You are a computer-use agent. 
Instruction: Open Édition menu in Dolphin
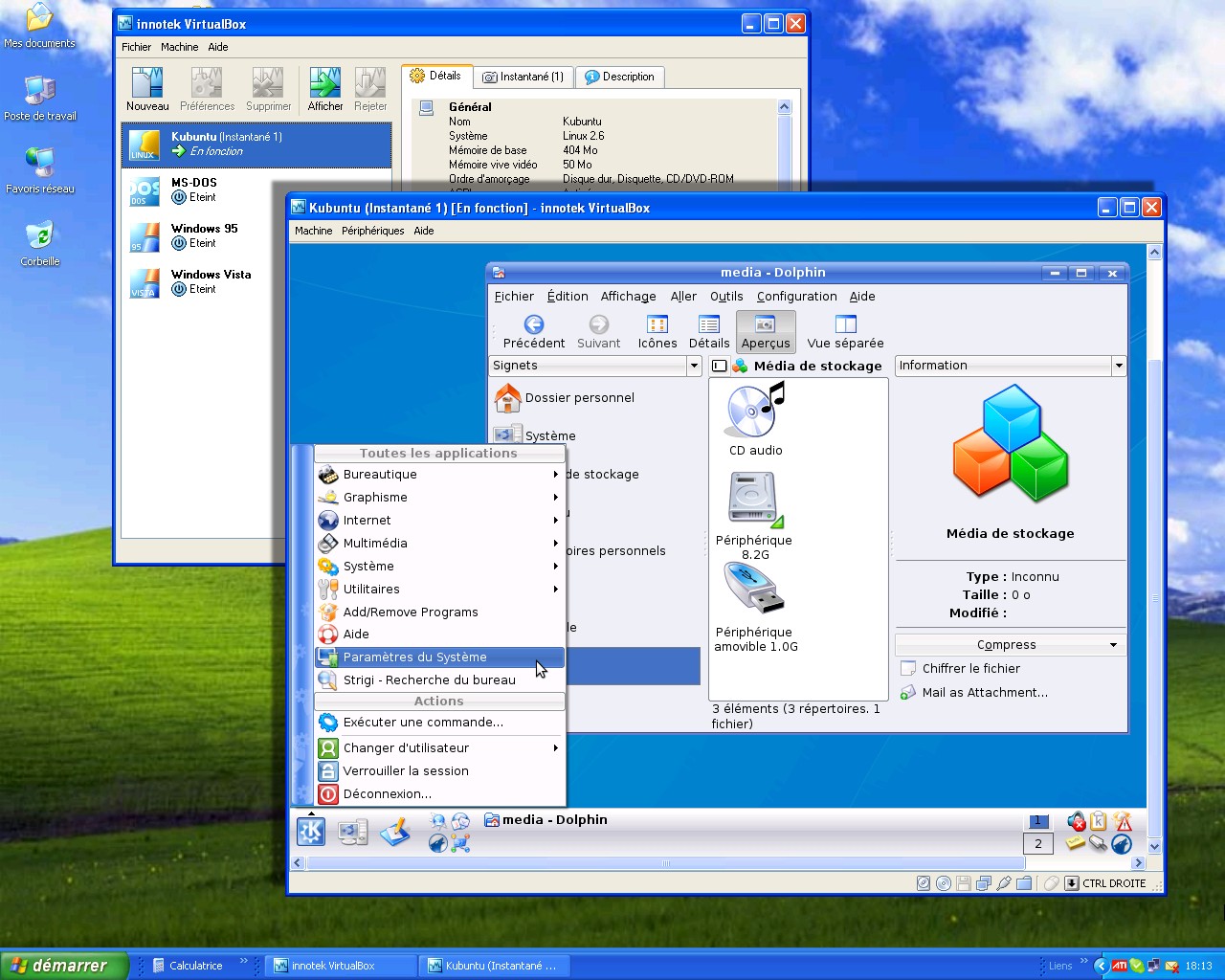pos(568,297)
